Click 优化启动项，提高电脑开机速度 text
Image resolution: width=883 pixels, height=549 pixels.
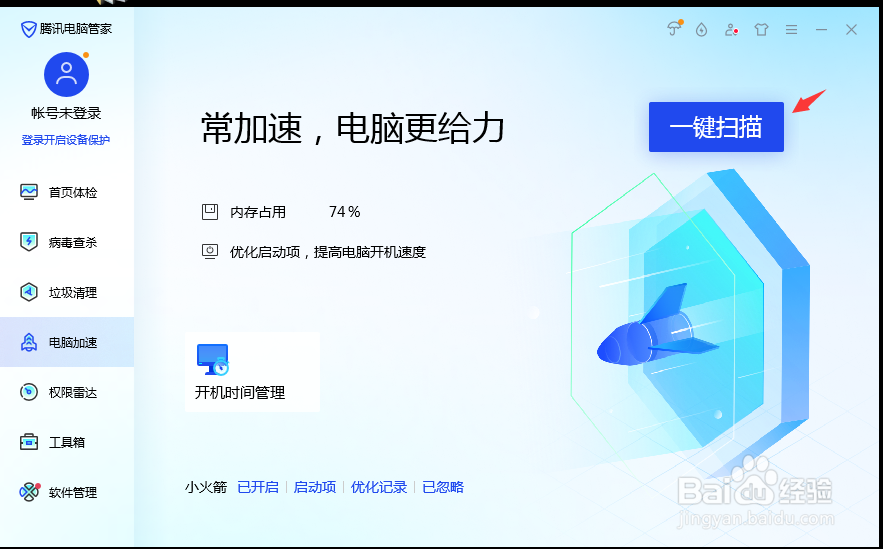[x=328, y=252]
